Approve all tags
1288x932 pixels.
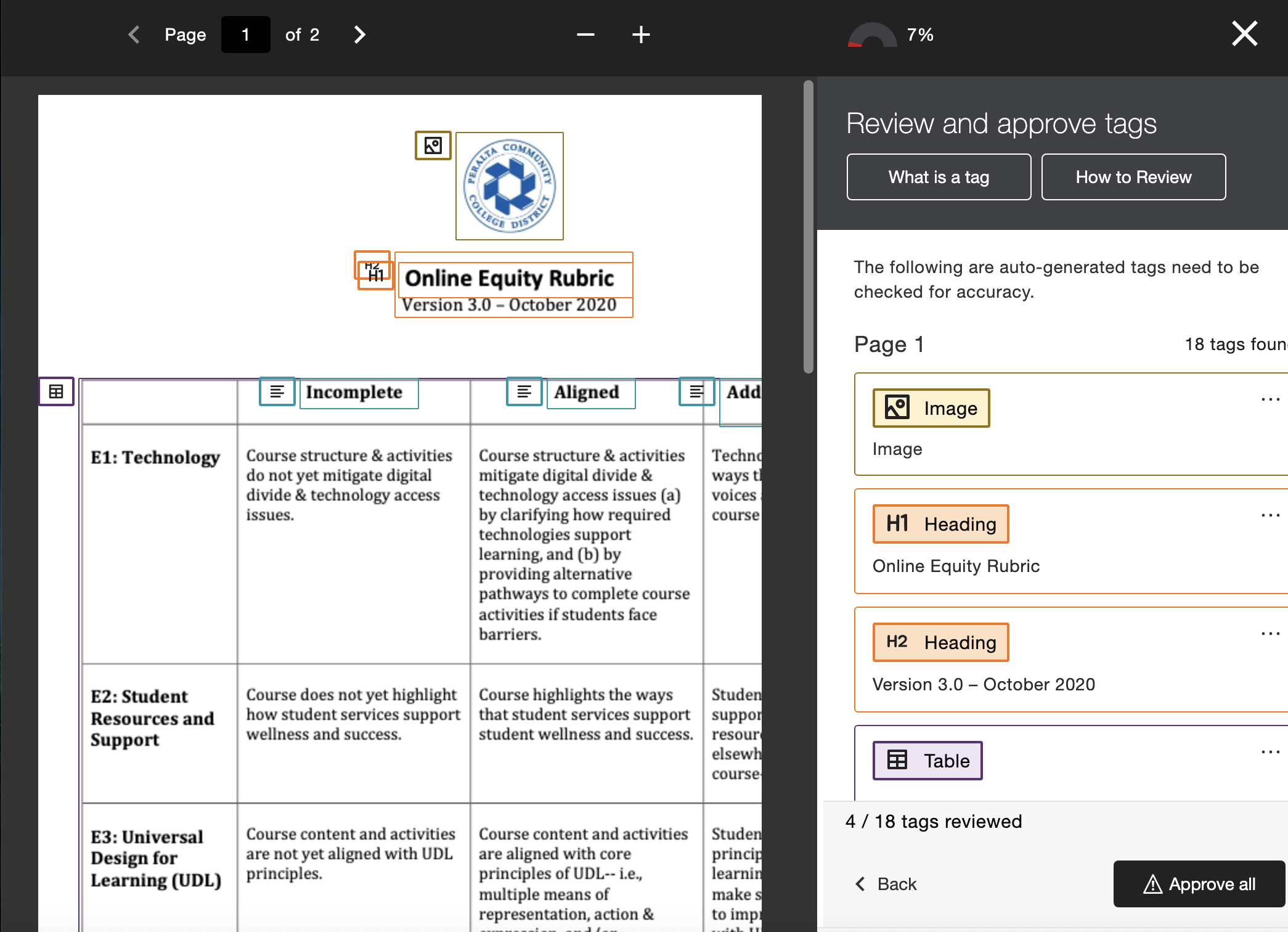pyautogui.click(x=1199, y=884)
